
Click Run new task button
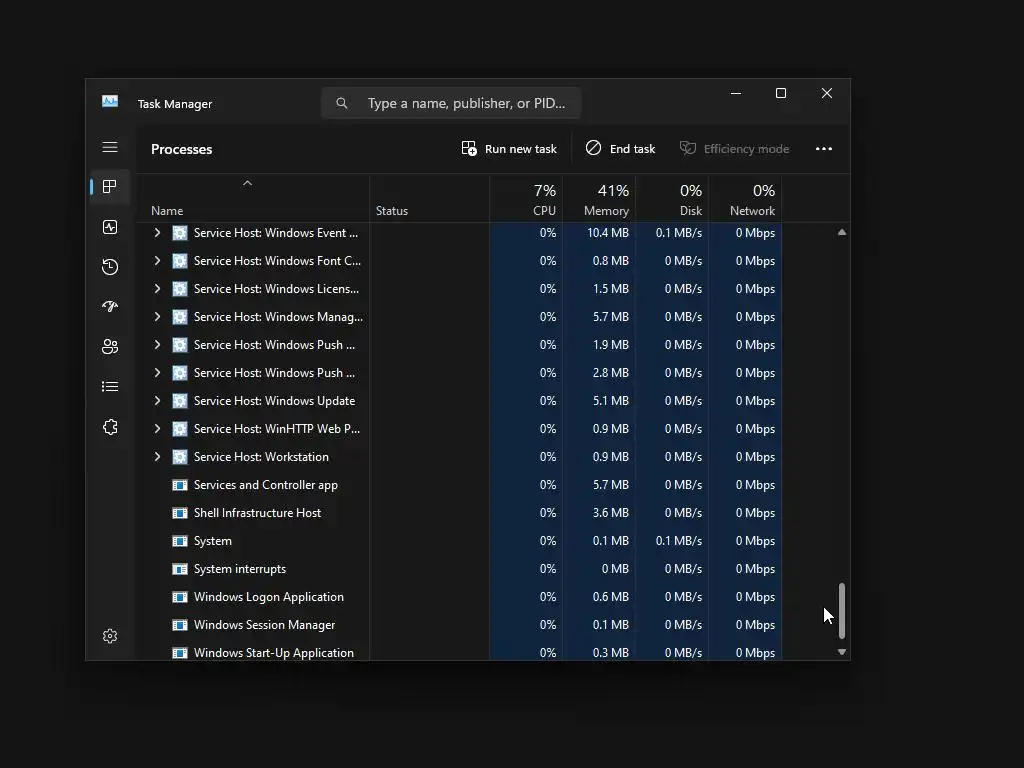[x=509, y=149]
